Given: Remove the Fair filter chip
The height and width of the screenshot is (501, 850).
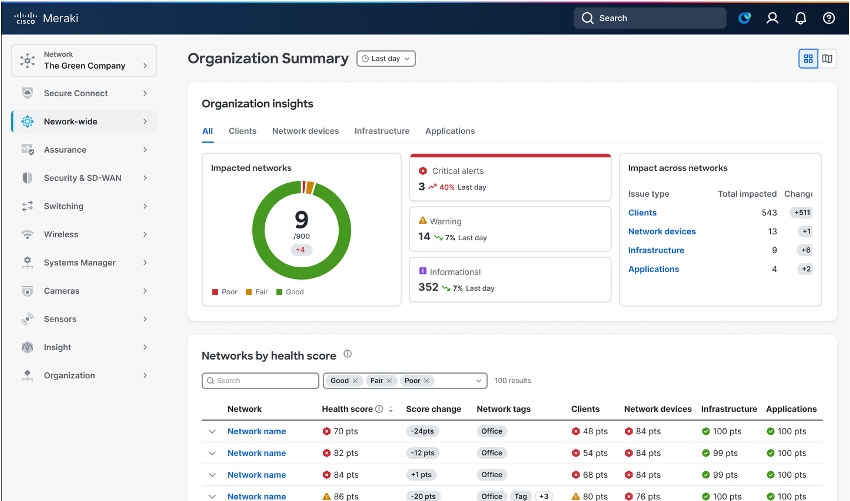Looking at the screenshot, I should point(391,381).
